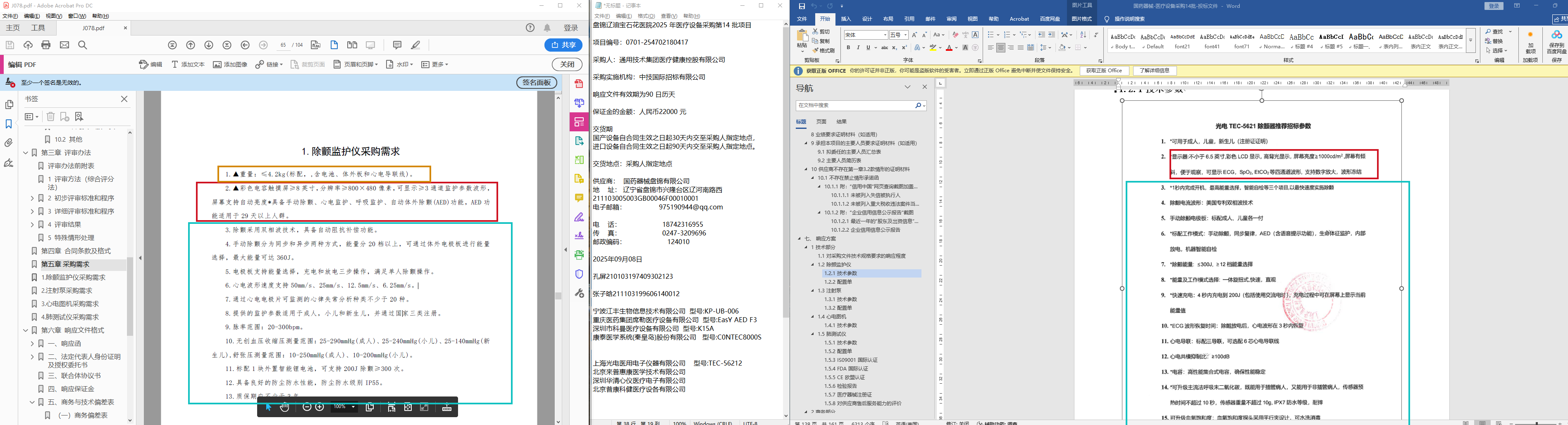Click 格式刷 format painter in Word
1568x425 pixels.
pos(823,50)
